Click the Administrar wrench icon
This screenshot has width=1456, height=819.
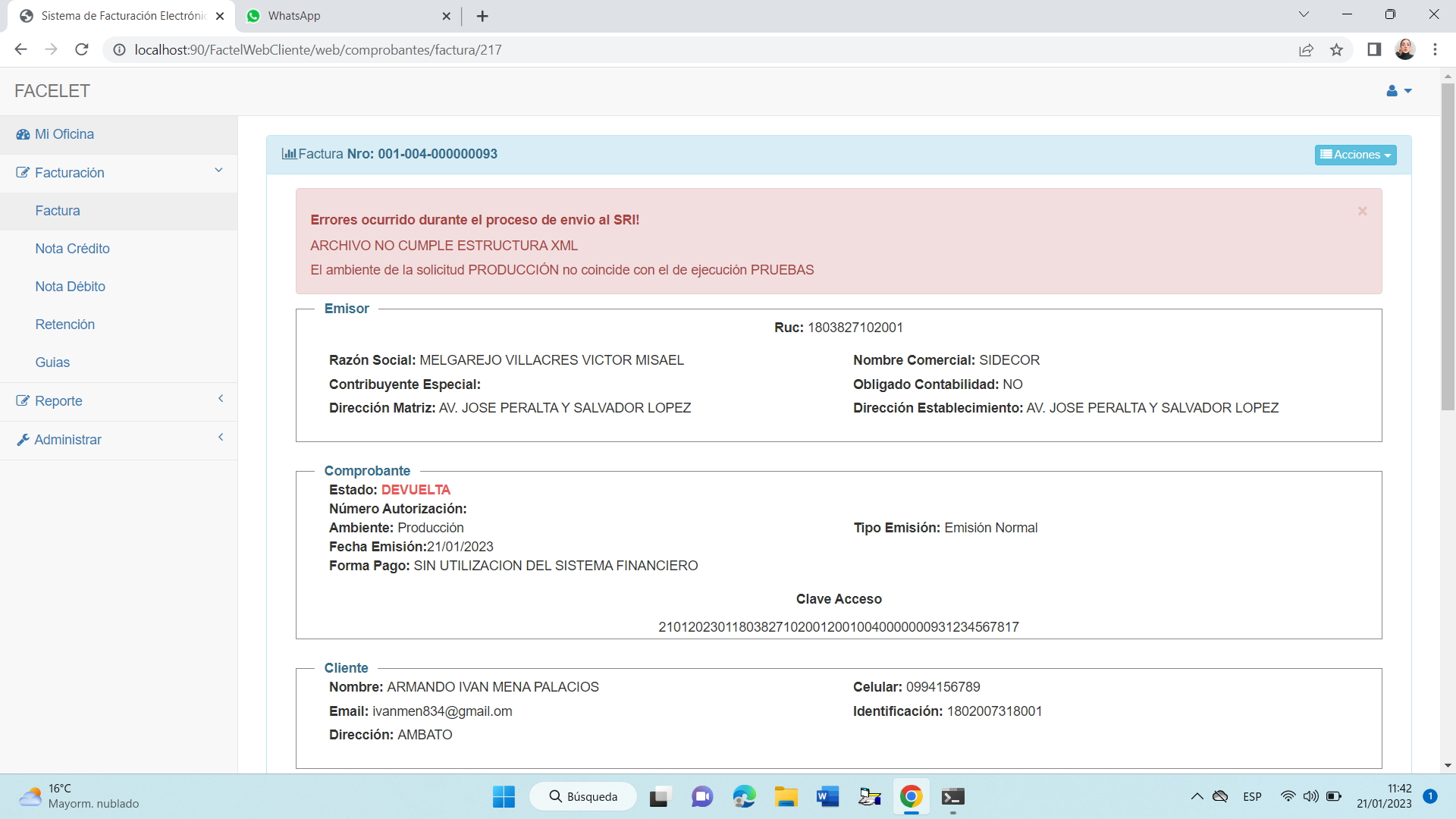[x=23, y=440]
